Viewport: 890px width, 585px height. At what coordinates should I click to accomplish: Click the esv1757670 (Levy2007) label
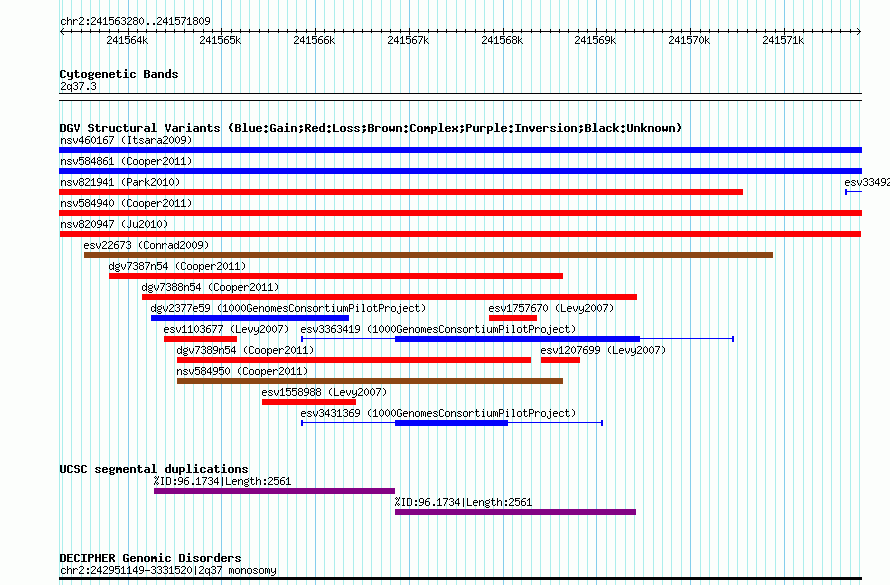pyautogui.click(x=551, y=308)
